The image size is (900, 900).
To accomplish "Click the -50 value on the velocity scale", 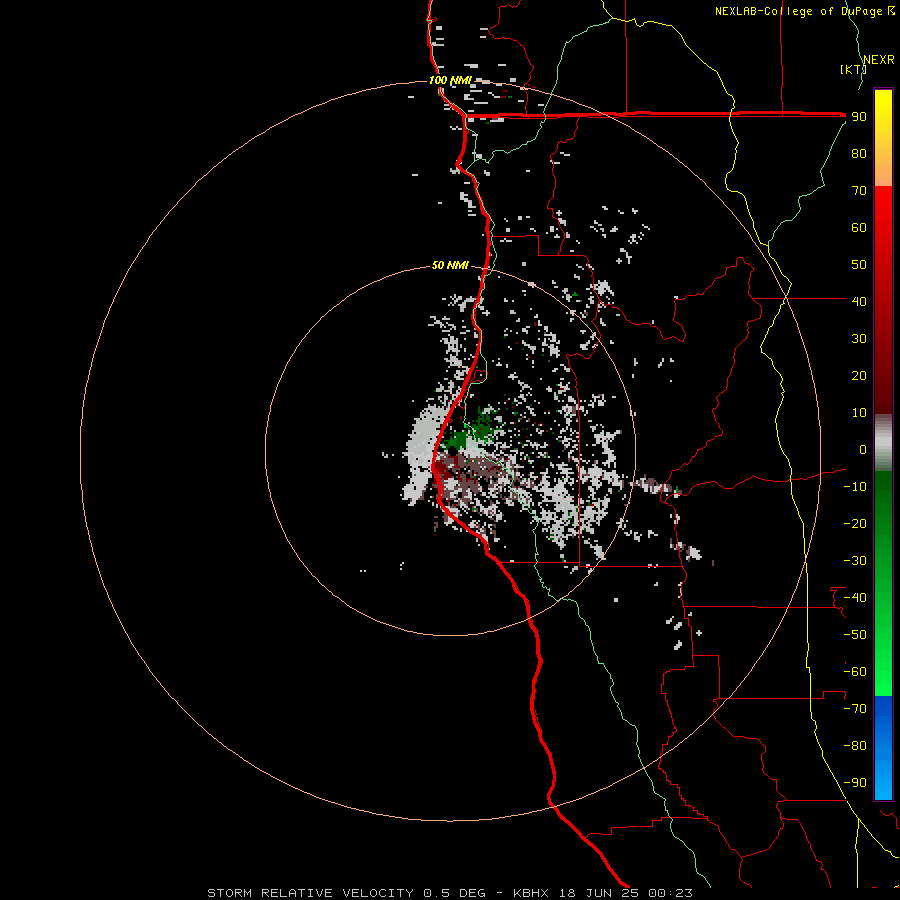I will [855, 635].
